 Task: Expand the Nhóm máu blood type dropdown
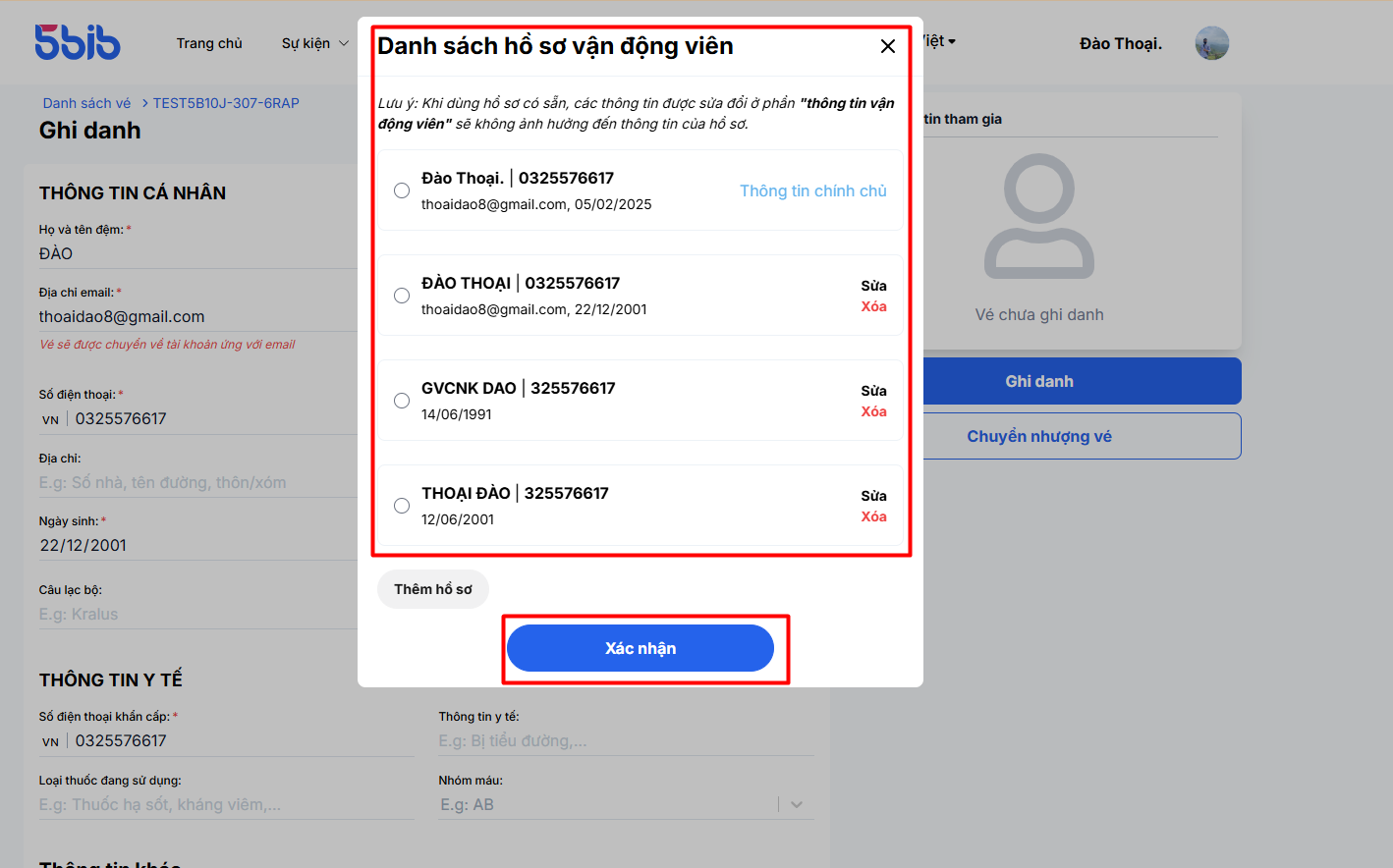[x=797, y=804]
